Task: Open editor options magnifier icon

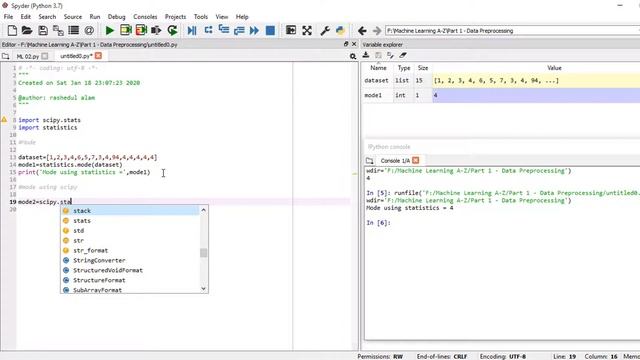Action: tap(353, 56)
